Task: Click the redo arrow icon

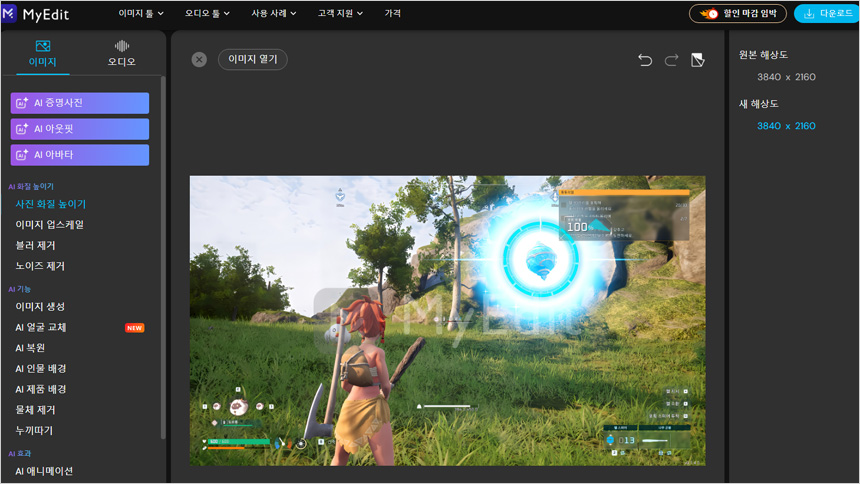Action: [671, 60]
